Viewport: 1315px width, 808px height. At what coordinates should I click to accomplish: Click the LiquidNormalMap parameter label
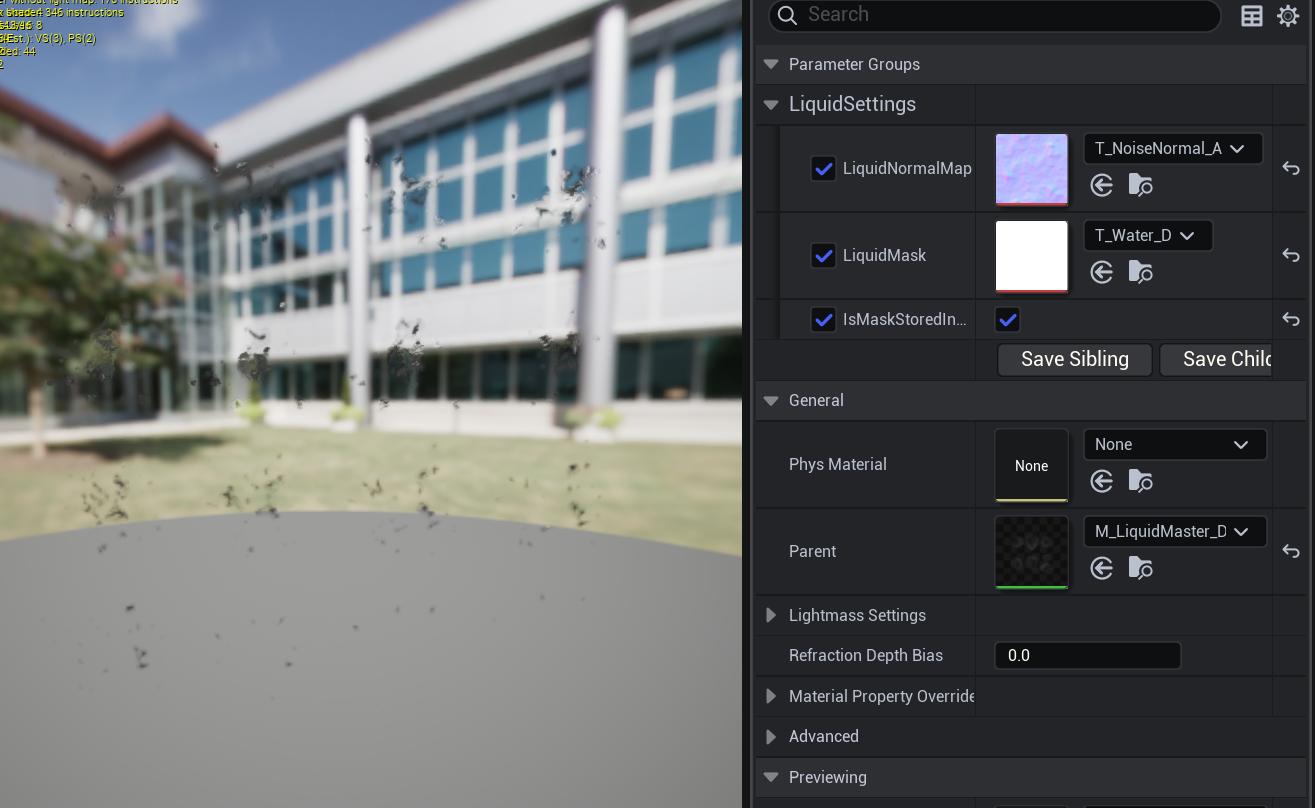click(x=907, y=169)
